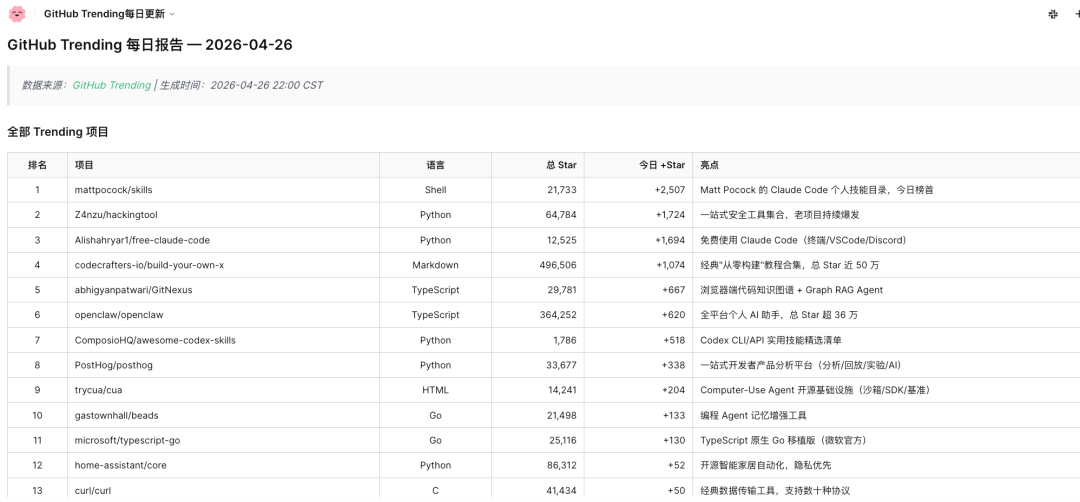1080x502 pixels.
Task: Click the highlight 一站式安全工具集合,老项目持续爆发
Action: click(x=780, y=215)
